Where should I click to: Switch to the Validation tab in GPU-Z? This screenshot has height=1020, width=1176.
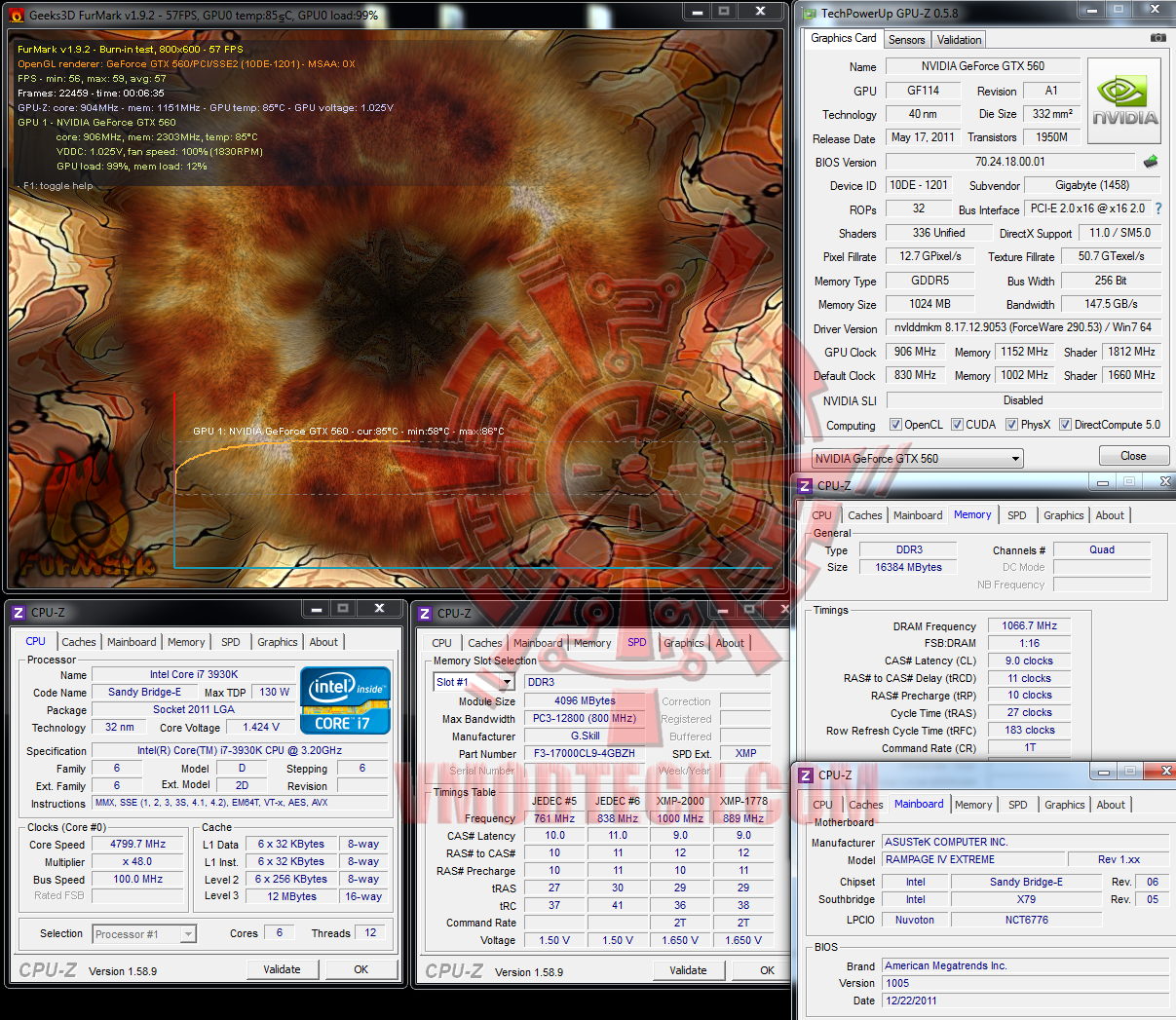(959, 40)
